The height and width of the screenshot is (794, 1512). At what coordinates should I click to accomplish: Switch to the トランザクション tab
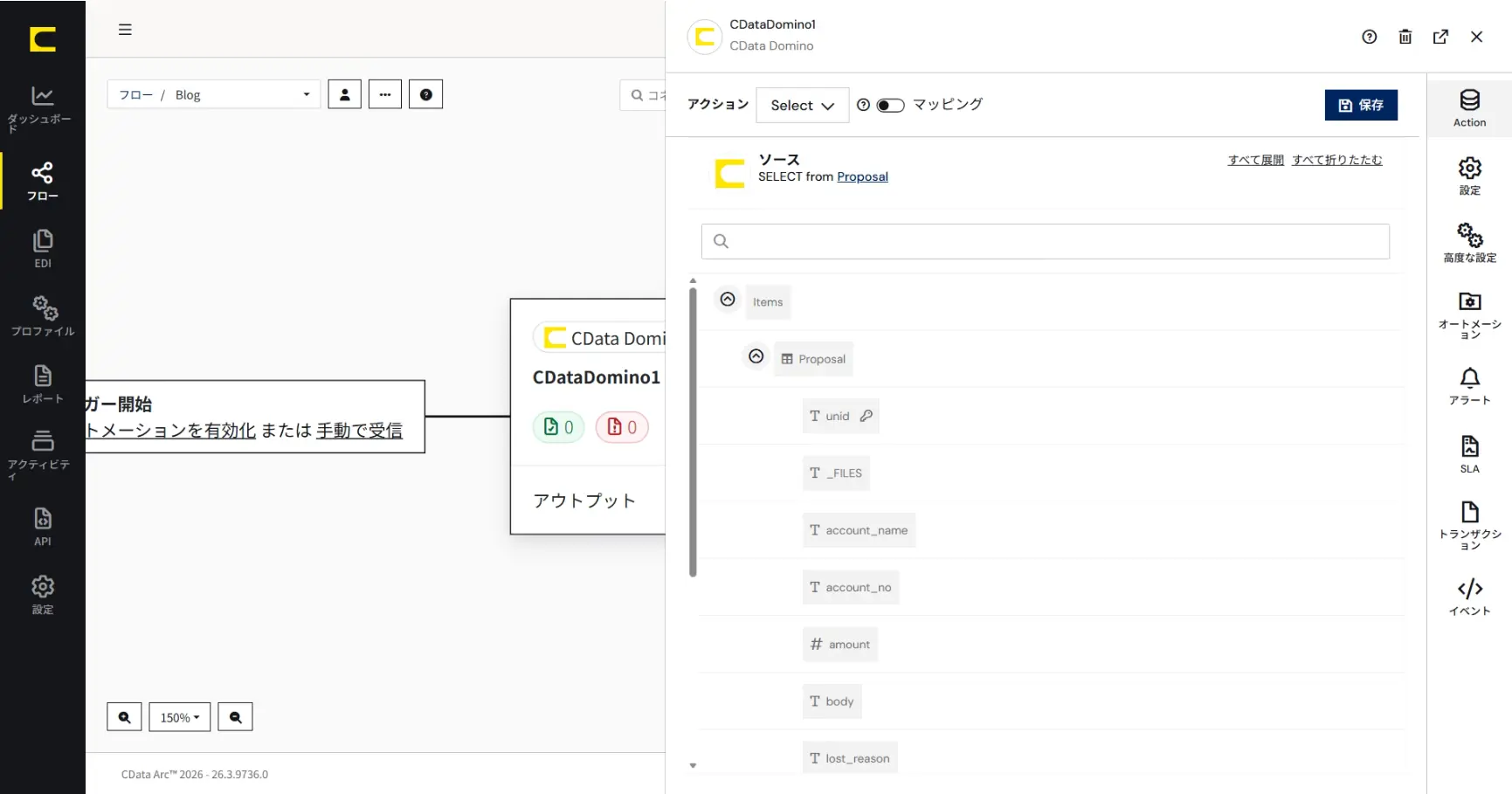(x=1469, y=526)
